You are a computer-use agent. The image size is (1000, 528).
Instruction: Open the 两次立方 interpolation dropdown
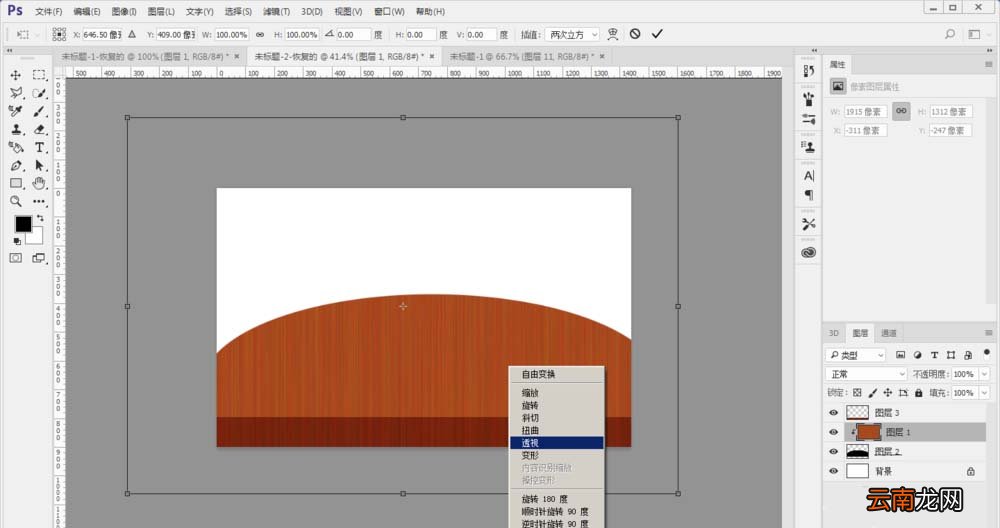572,34
